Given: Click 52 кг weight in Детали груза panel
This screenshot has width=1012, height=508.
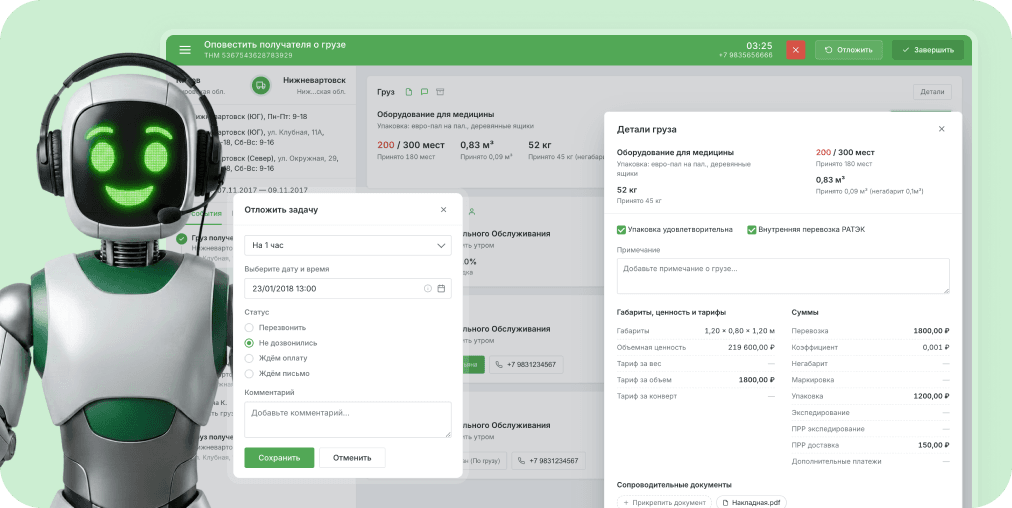Looking at the screenshot, I should point(627,190).
